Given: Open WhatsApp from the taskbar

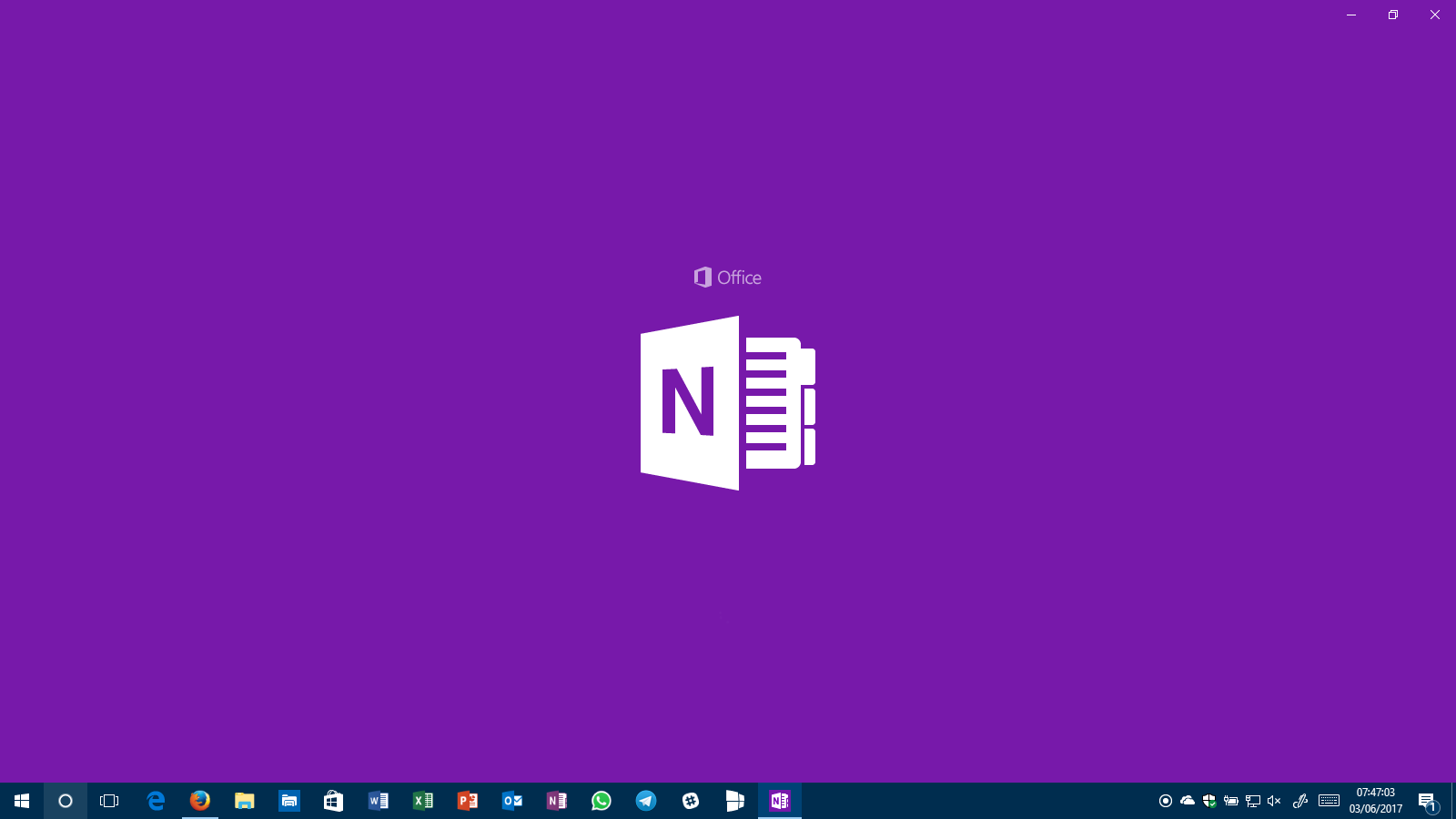Looking at the screenshot, I should 601,801.
